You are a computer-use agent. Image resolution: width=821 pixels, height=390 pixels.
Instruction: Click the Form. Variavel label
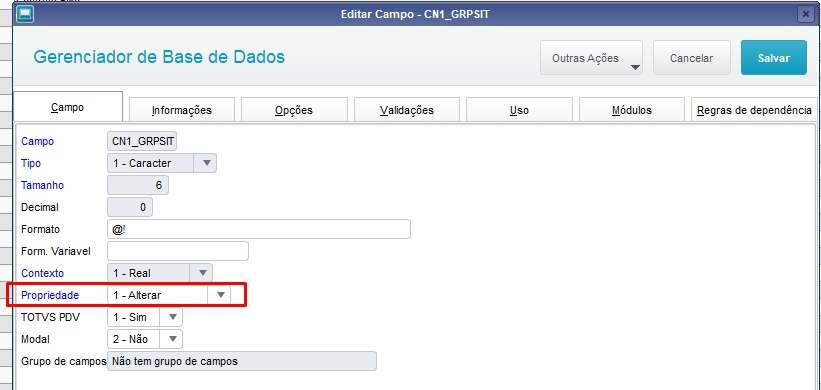[56, 251]
